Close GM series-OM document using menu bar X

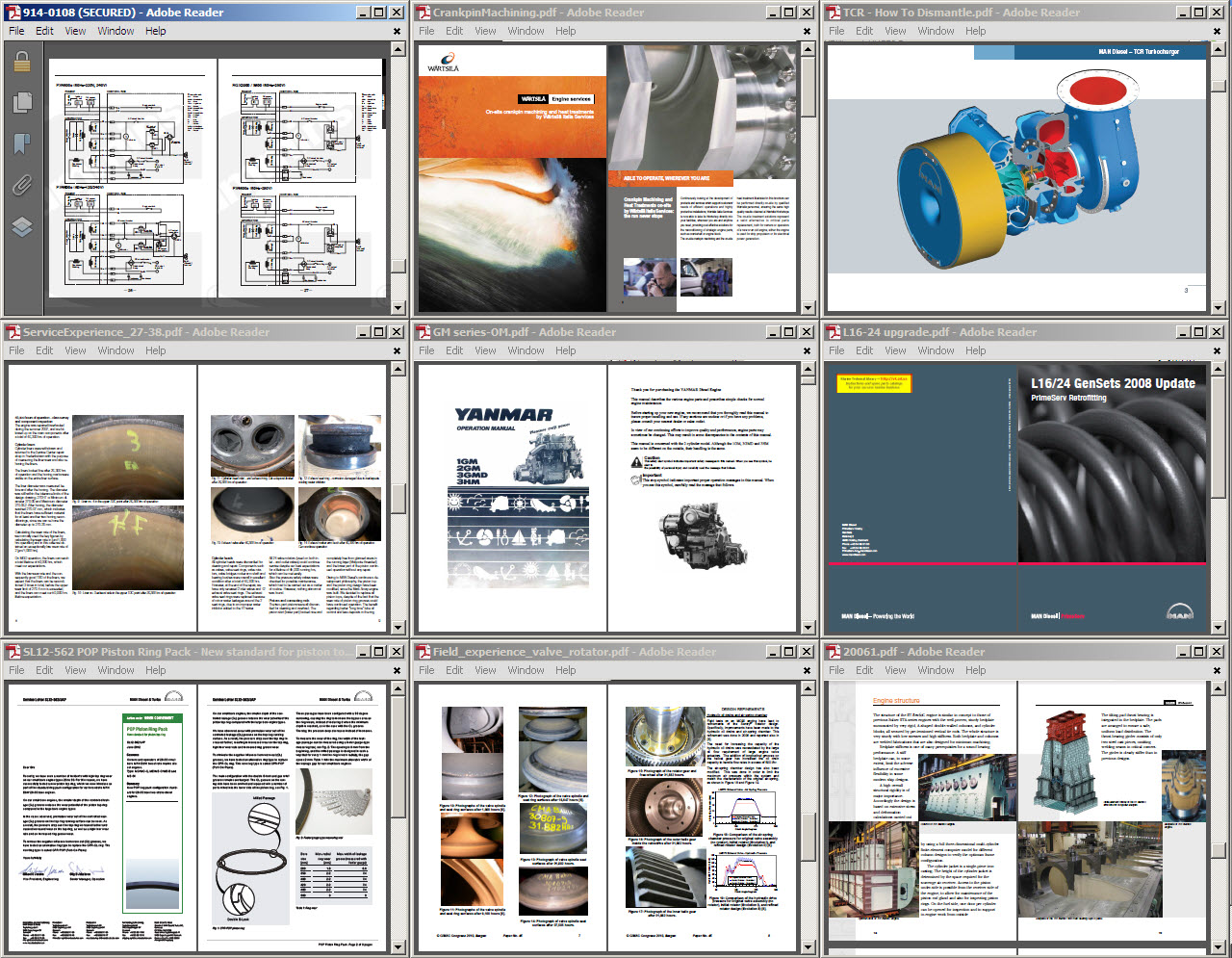808,350
